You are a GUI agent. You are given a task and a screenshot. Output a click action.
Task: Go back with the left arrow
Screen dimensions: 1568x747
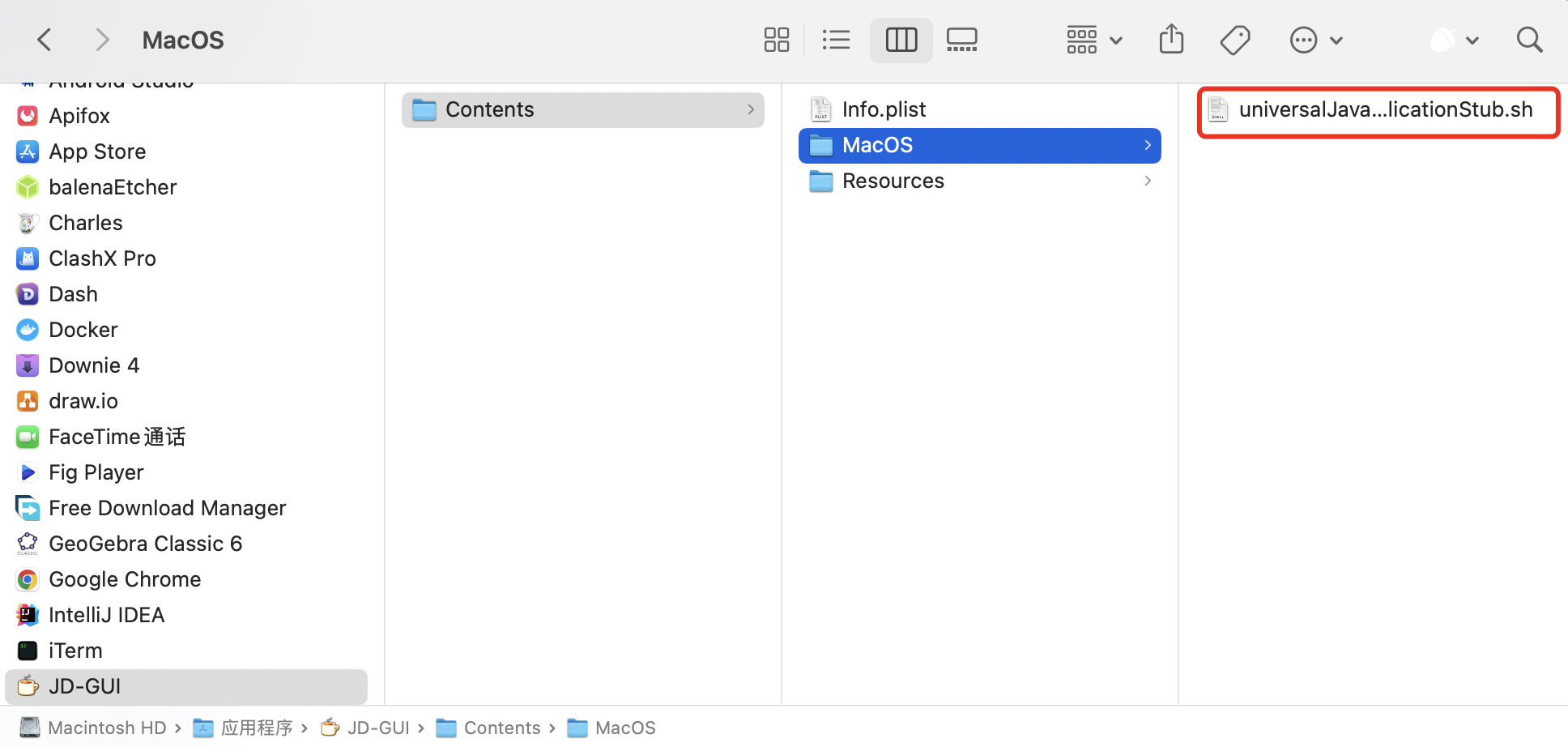click(45, 40)
